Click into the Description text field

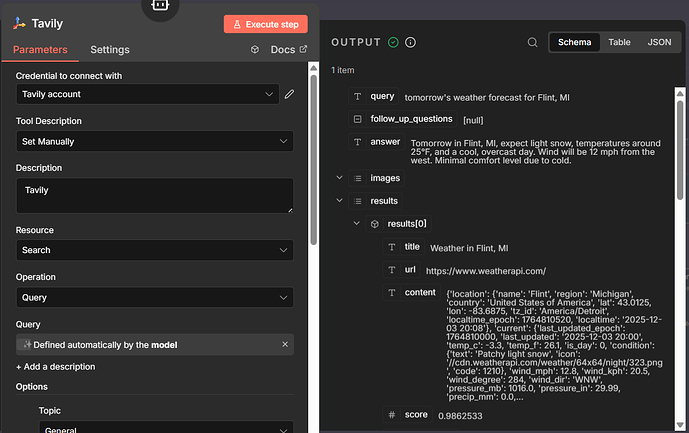coord(154,195)
